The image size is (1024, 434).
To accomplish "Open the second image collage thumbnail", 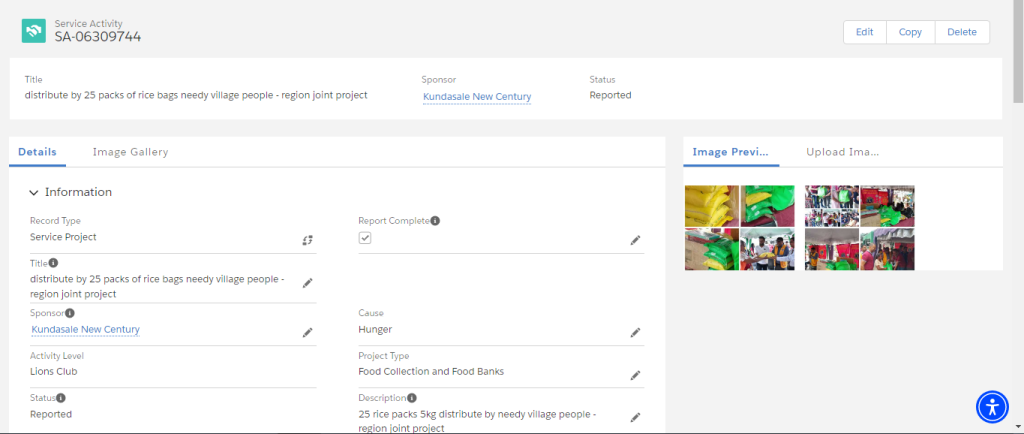I will (860, 228).
